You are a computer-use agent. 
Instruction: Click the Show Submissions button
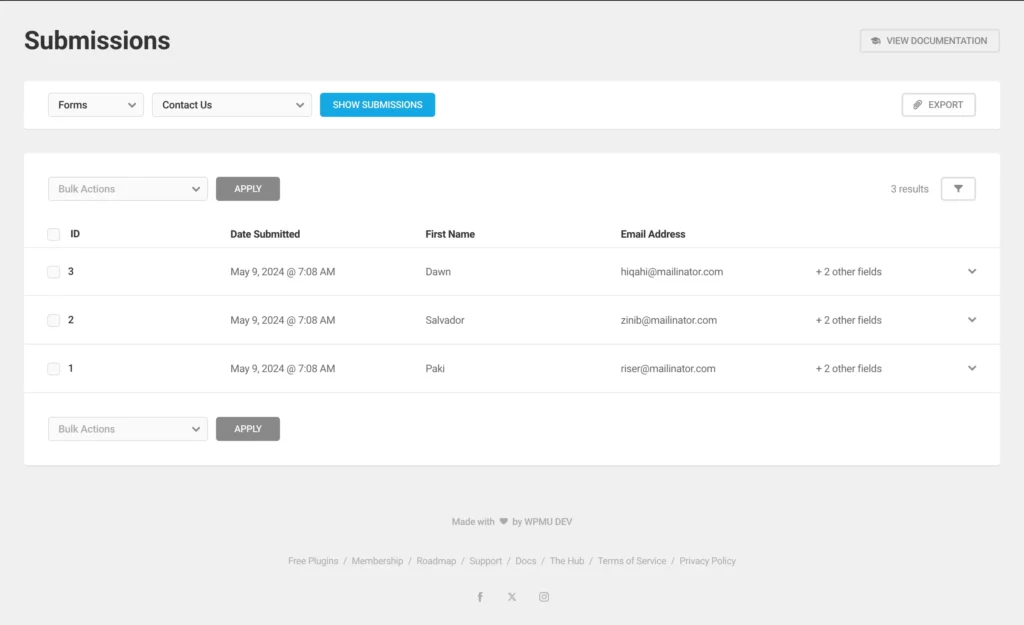377,104
